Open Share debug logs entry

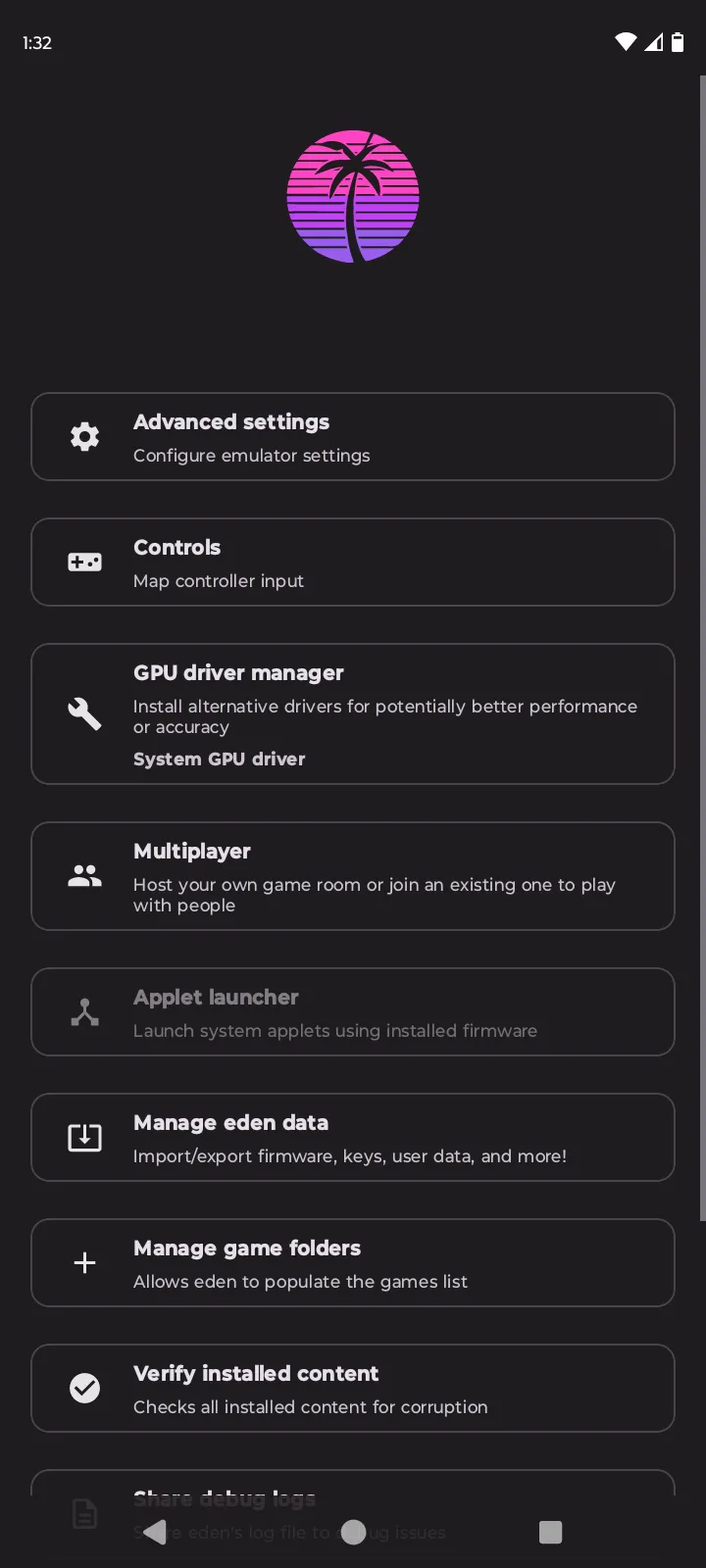pyautogui.click(x=353, y=1499)
